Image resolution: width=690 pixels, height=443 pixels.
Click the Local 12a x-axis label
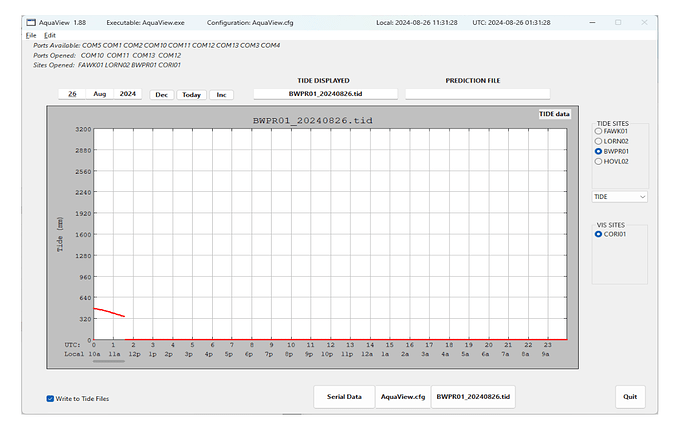click(x=367, y=354)
